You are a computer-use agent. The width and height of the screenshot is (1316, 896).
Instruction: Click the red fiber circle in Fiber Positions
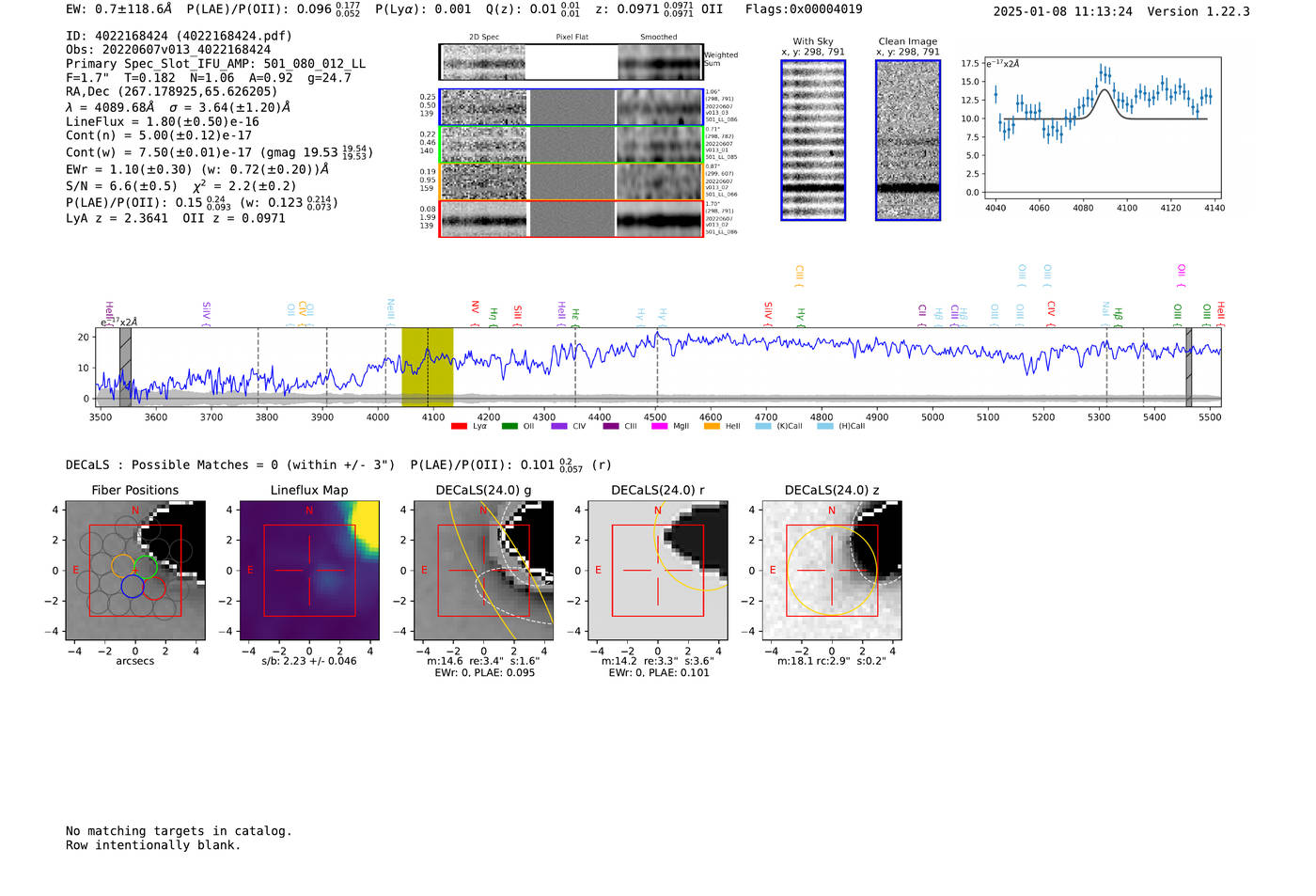pyautogui.click(x=154, y=588)
